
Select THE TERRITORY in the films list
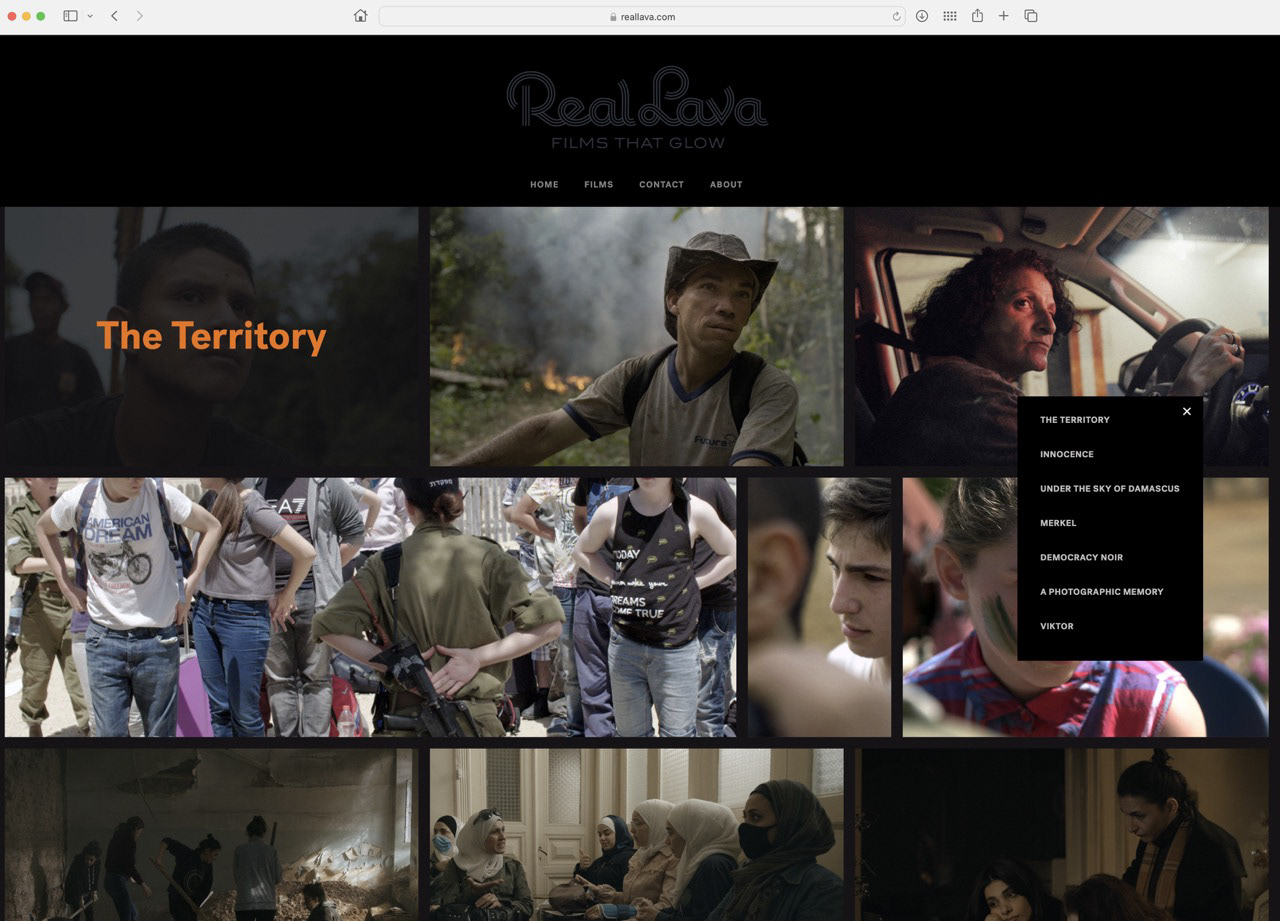tap(1075, 420)
